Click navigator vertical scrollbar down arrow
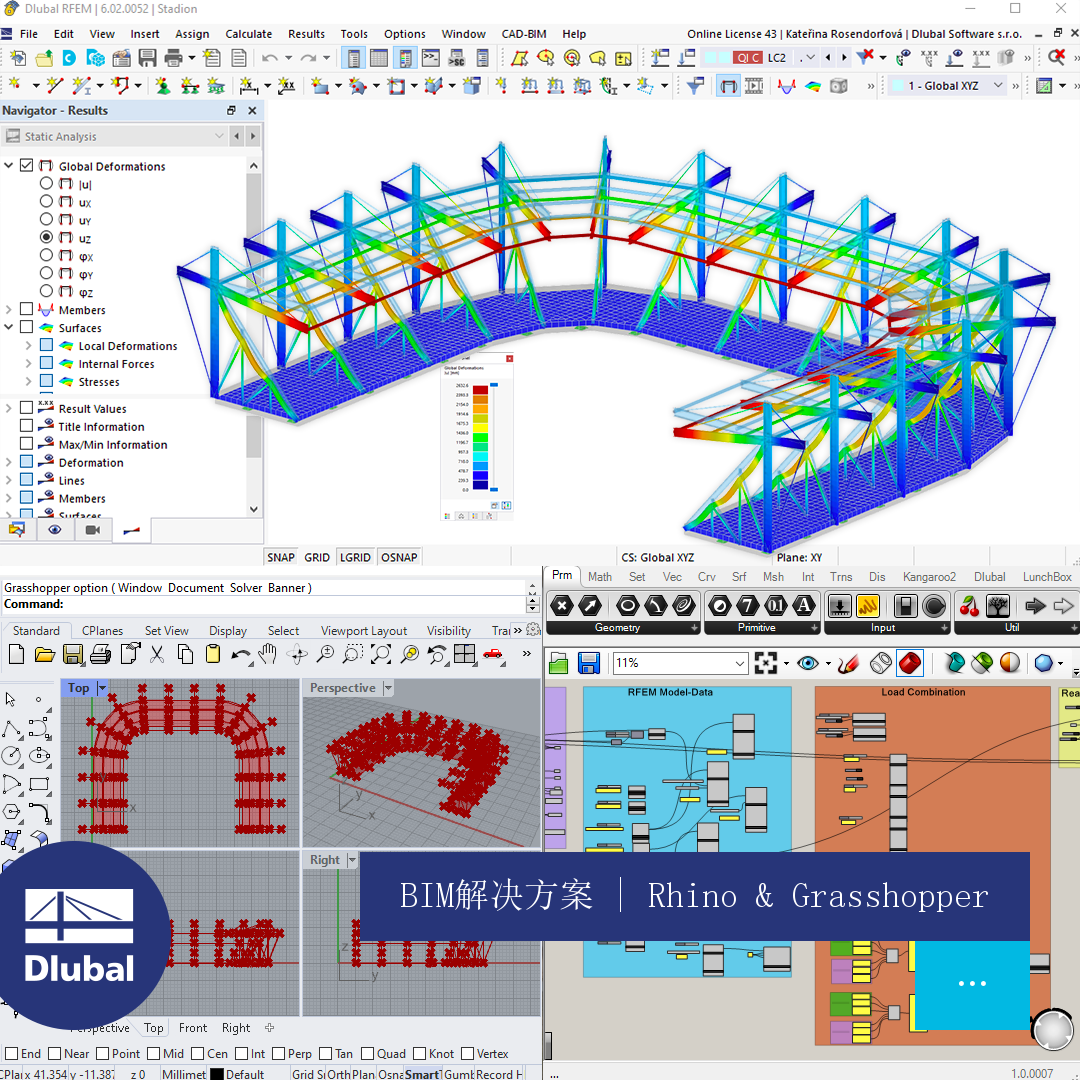Screen dimensions: 1080x1080 point(253,509)
